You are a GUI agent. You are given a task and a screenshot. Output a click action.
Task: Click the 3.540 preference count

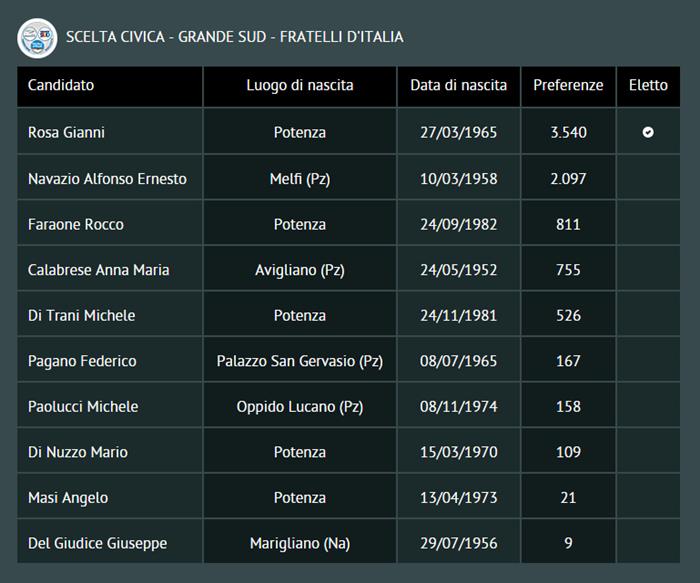coord(568,132)
